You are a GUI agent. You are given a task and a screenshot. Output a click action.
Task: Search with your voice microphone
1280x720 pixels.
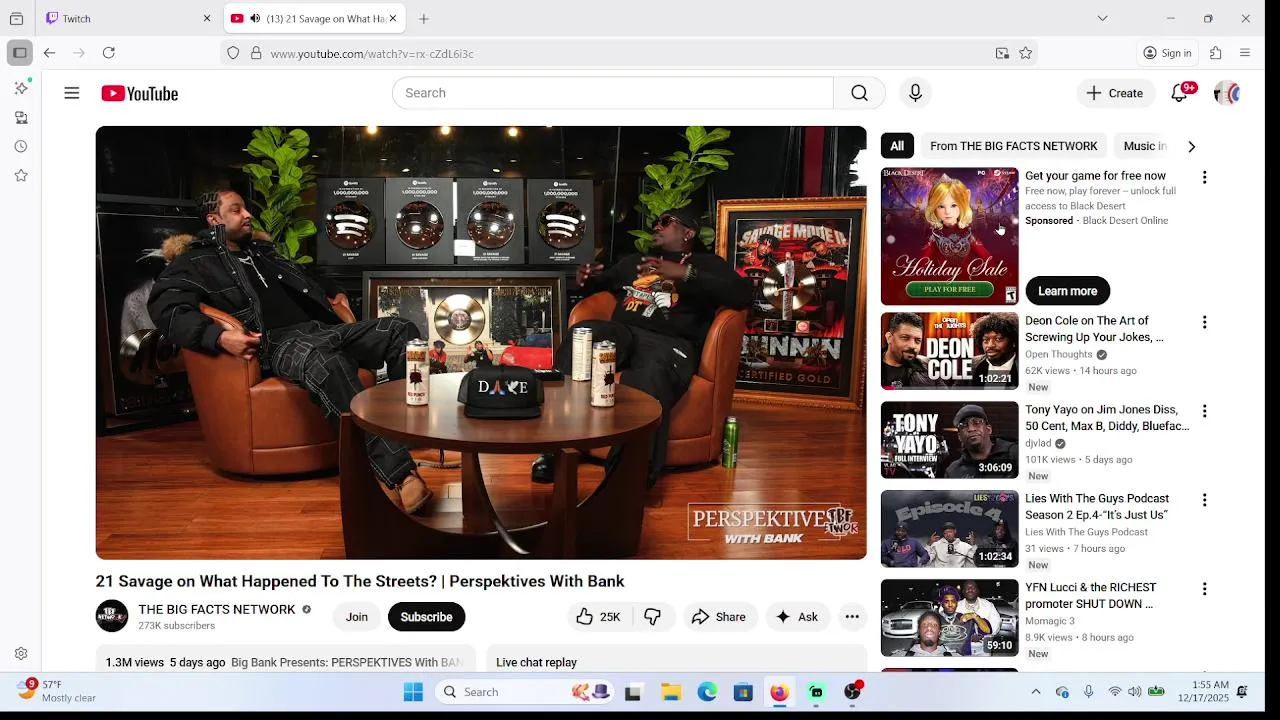point(915,93)
